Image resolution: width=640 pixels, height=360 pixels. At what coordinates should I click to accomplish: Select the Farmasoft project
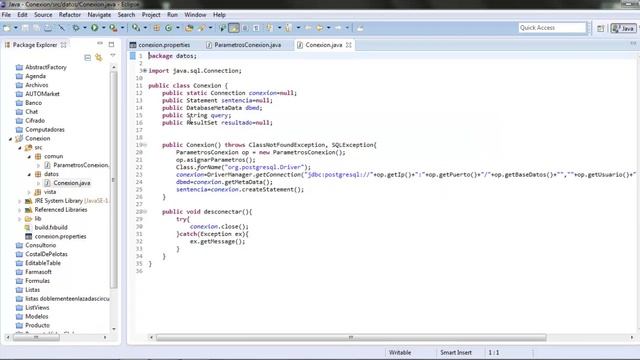[x=38, y=272]
